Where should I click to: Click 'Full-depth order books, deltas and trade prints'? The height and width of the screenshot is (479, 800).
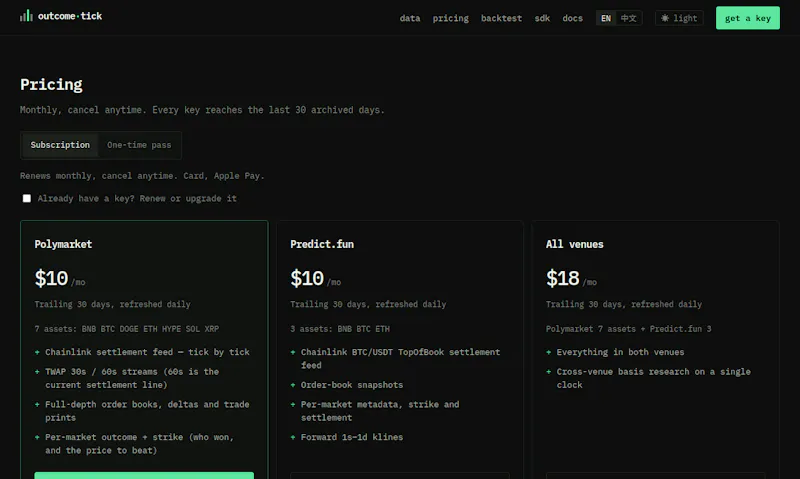coord(147,411)
